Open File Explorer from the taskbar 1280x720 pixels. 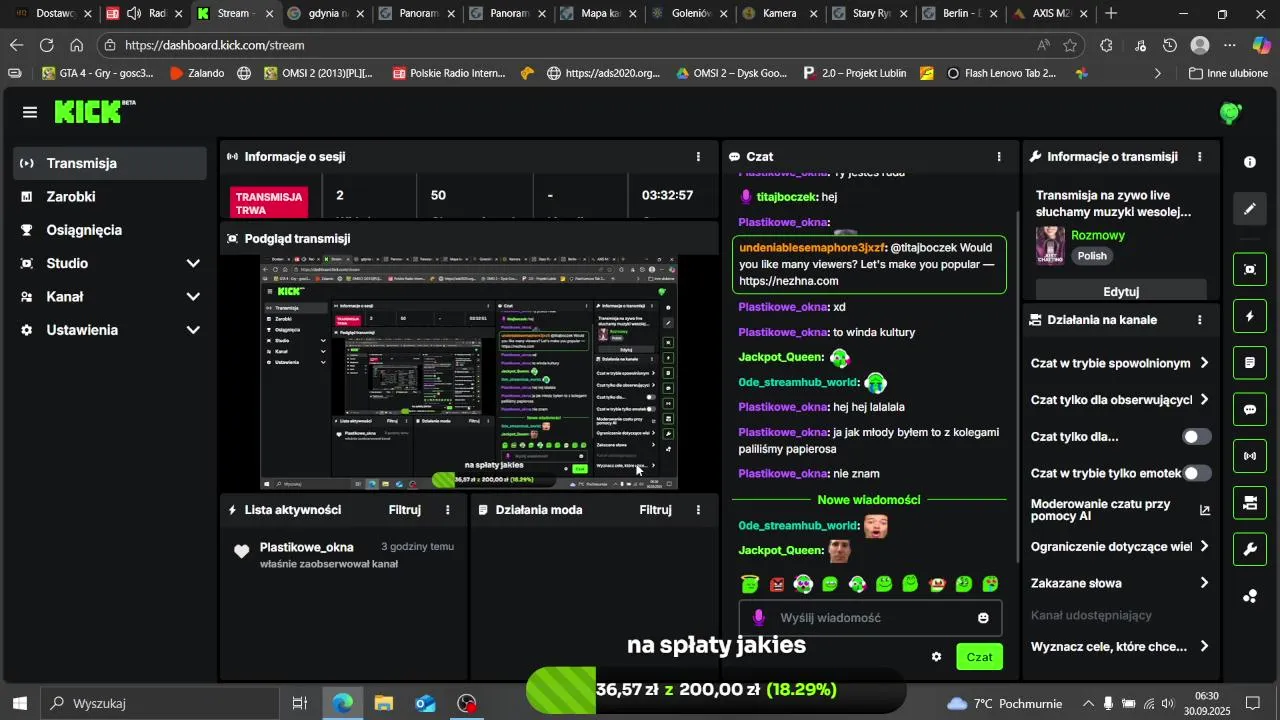click(384, 704)
